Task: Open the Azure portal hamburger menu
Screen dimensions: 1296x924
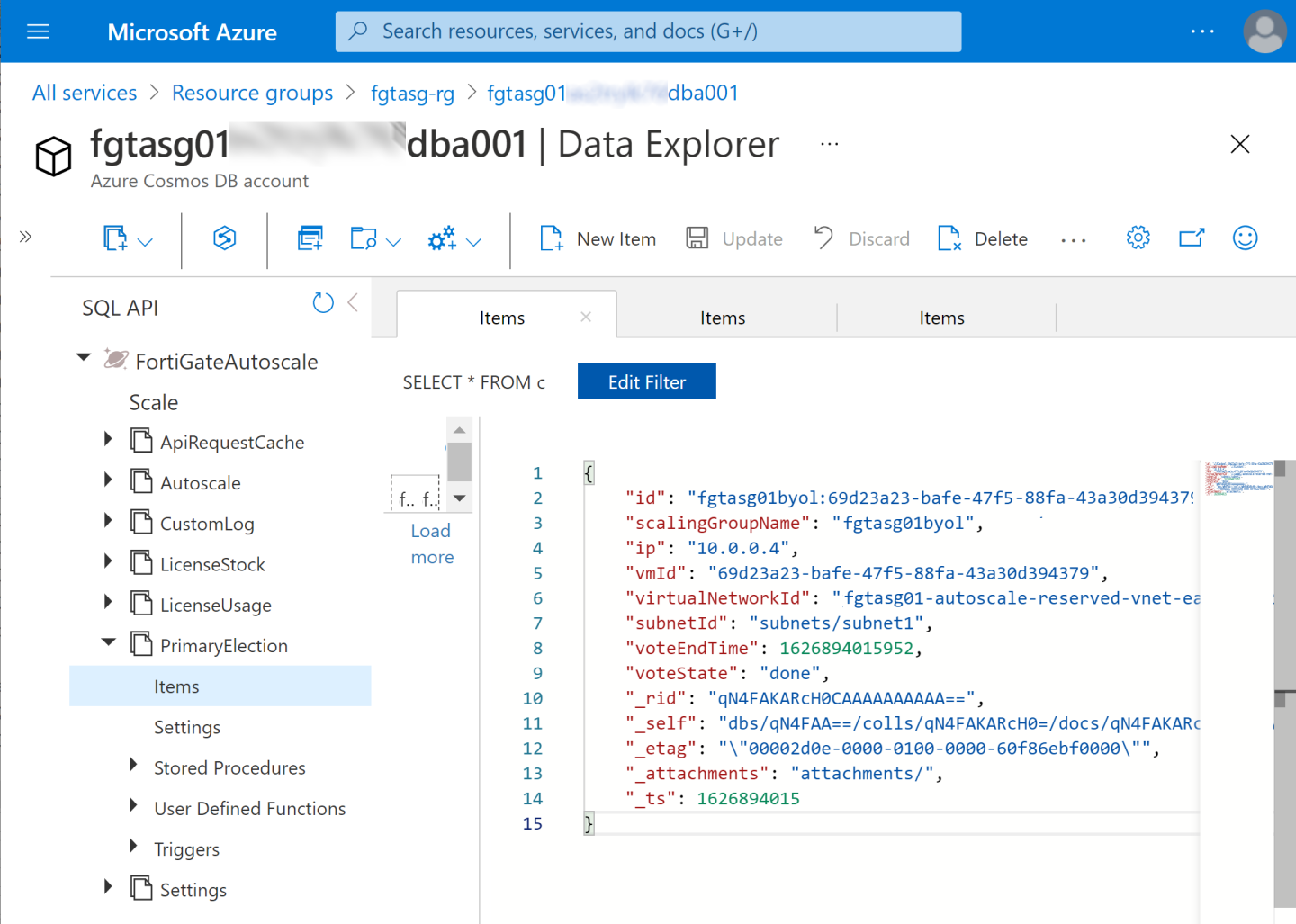Action: 38,32
